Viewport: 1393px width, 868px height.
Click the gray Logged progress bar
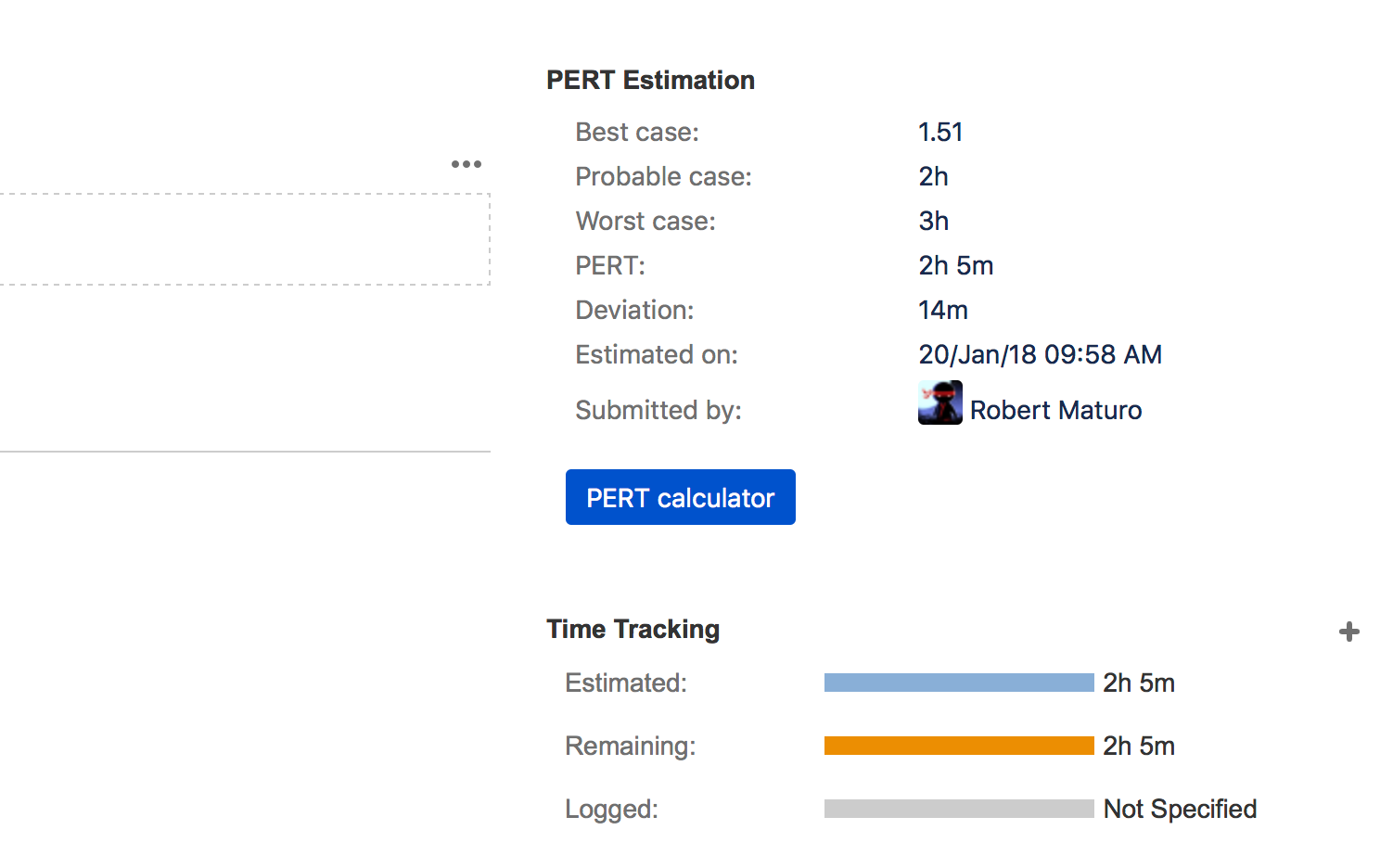pos(959,809)
